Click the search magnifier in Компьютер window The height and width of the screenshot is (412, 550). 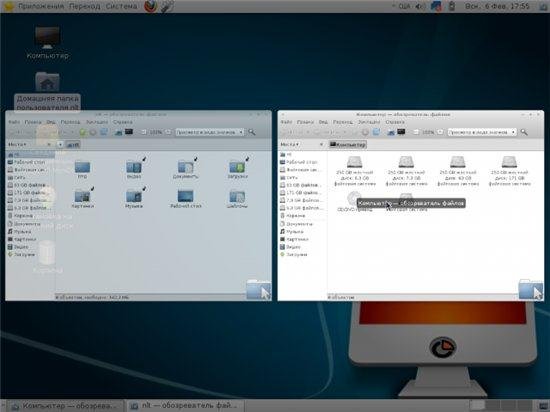click(524, 132)
